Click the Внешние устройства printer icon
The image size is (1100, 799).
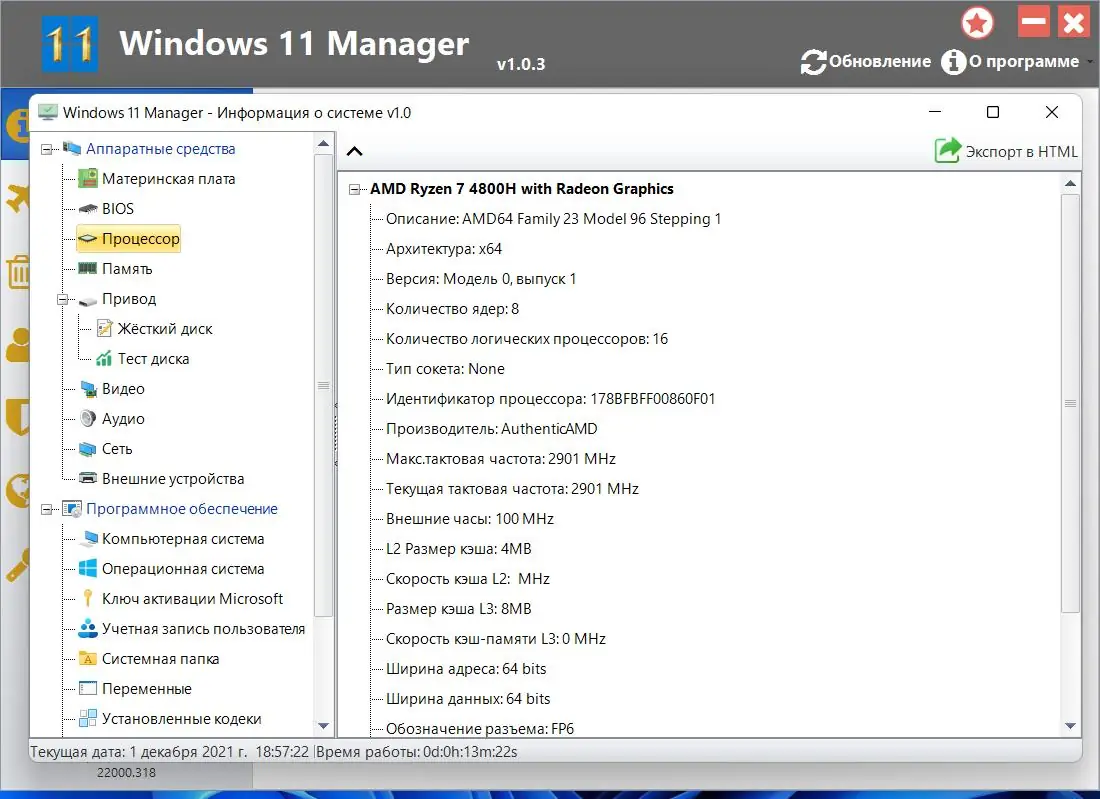pos(88,478)
